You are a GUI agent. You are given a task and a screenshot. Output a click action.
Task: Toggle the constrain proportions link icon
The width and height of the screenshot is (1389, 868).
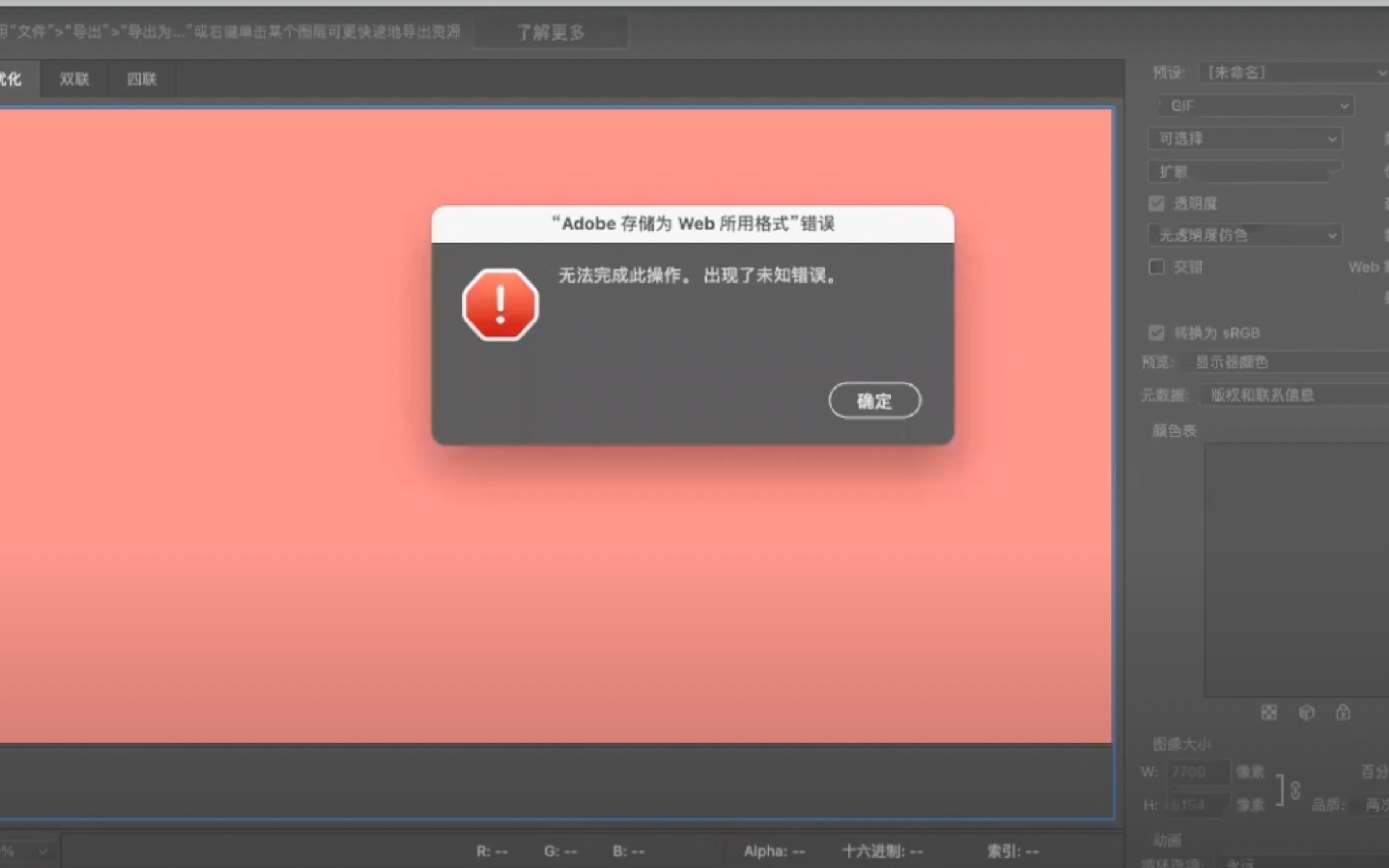click(1295, 790)
